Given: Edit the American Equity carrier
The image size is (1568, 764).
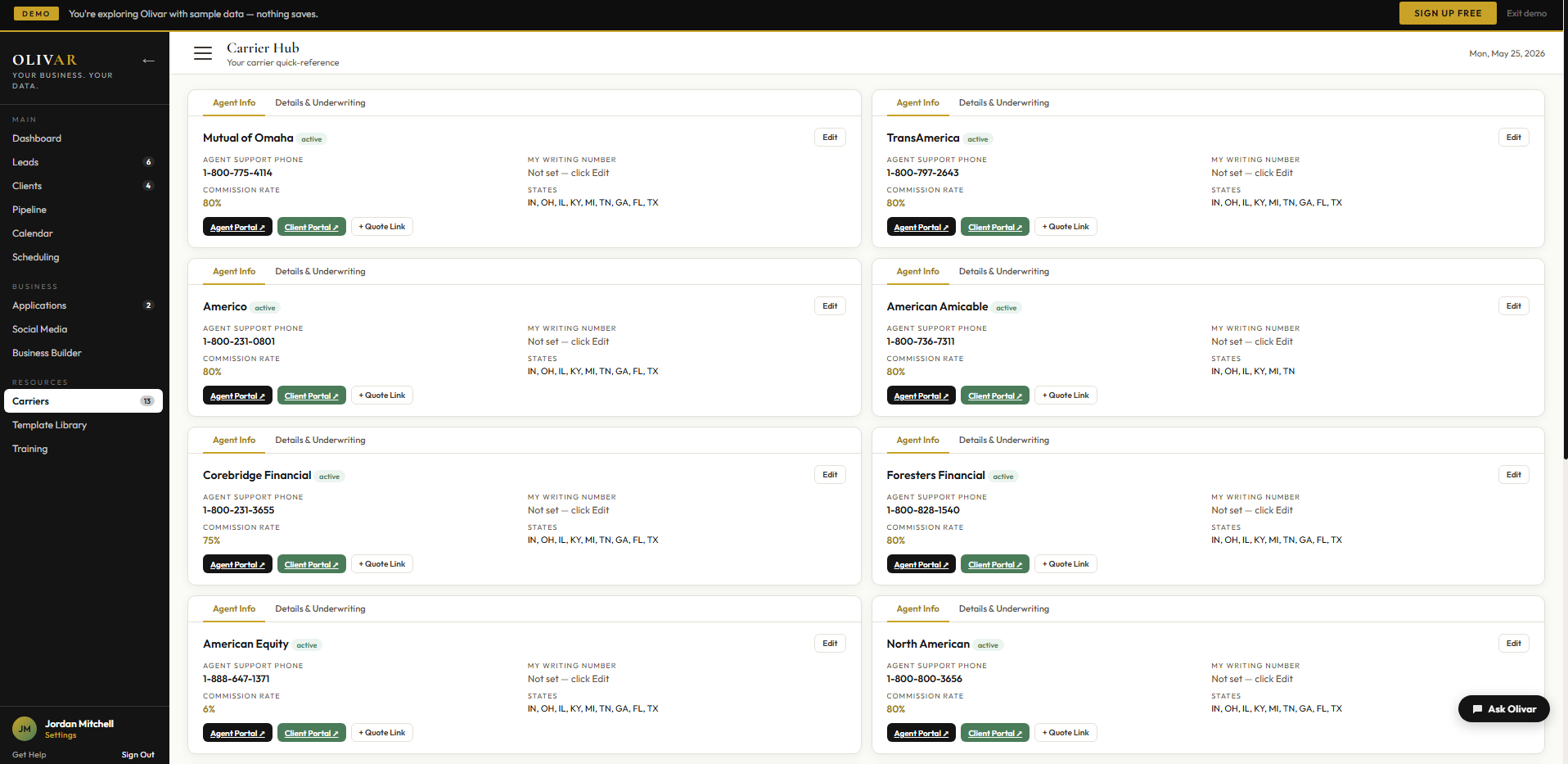Looking at the screenshot, I should [830, 644].
